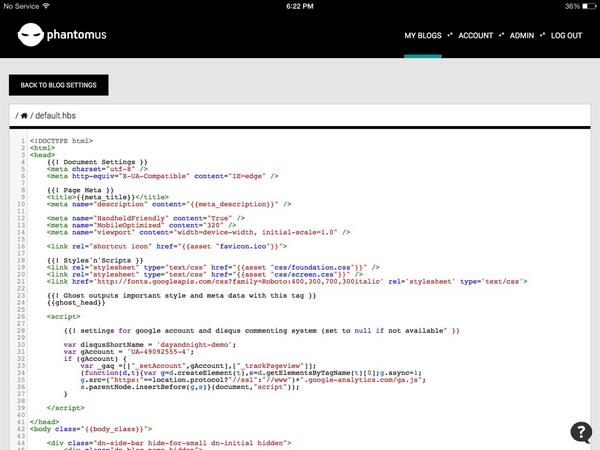Screen dimensions: 600x450
Task: Click the viewport meta line
Action: (x=198, y=232)
